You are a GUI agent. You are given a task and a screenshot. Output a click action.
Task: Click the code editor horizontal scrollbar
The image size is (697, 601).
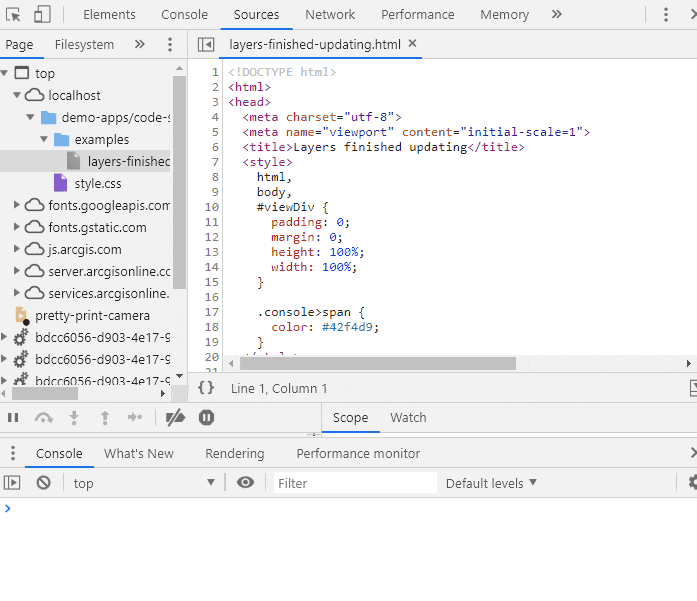378,364
